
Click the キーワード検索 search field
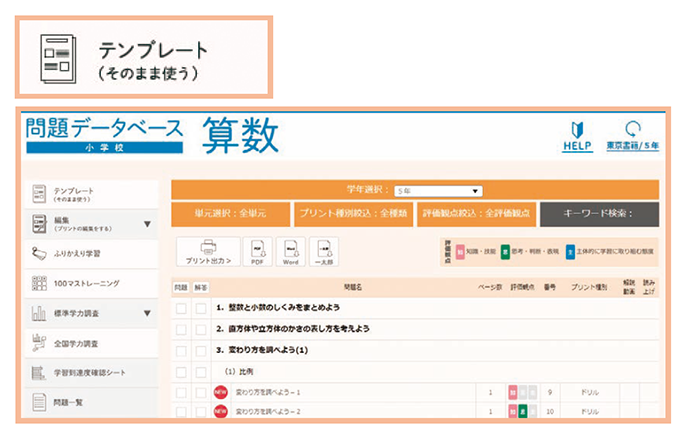[x=599, y=214]
